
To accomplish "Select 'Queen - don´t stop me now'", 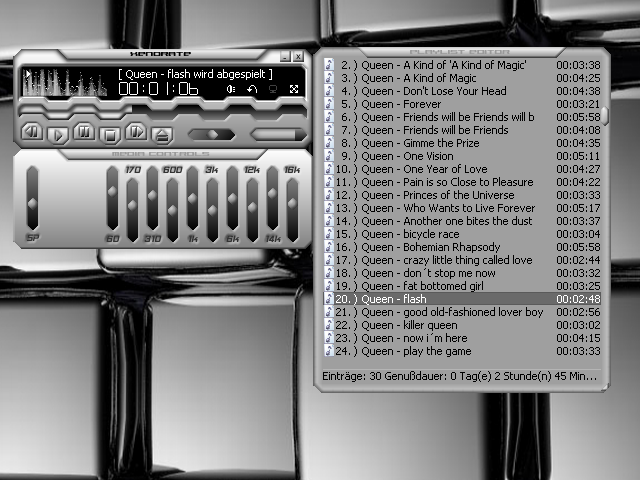I will 462,273.
